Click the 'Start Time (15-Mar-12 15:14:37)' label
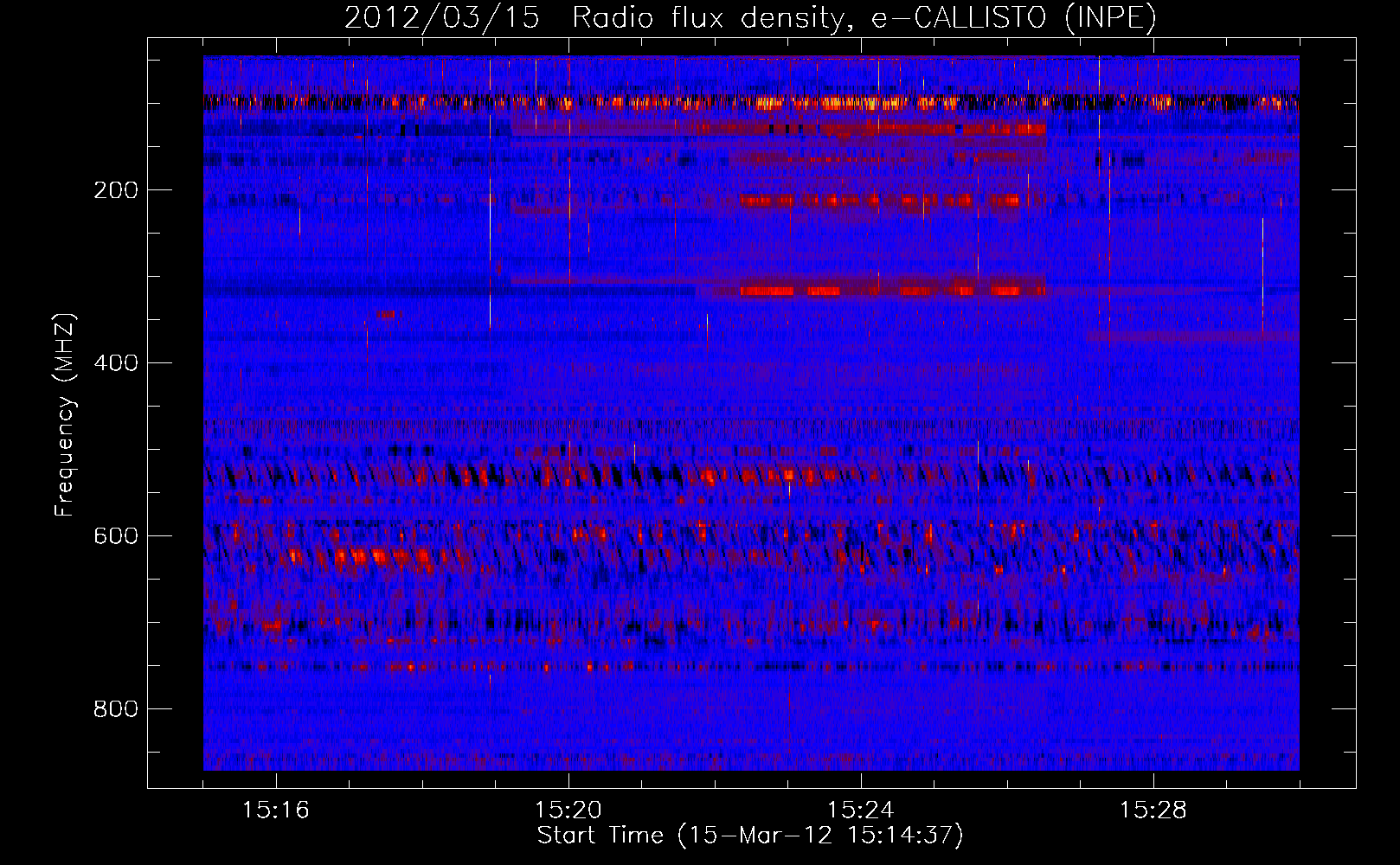The height and width of the screenshot is (865, 1400). point(750,836)
